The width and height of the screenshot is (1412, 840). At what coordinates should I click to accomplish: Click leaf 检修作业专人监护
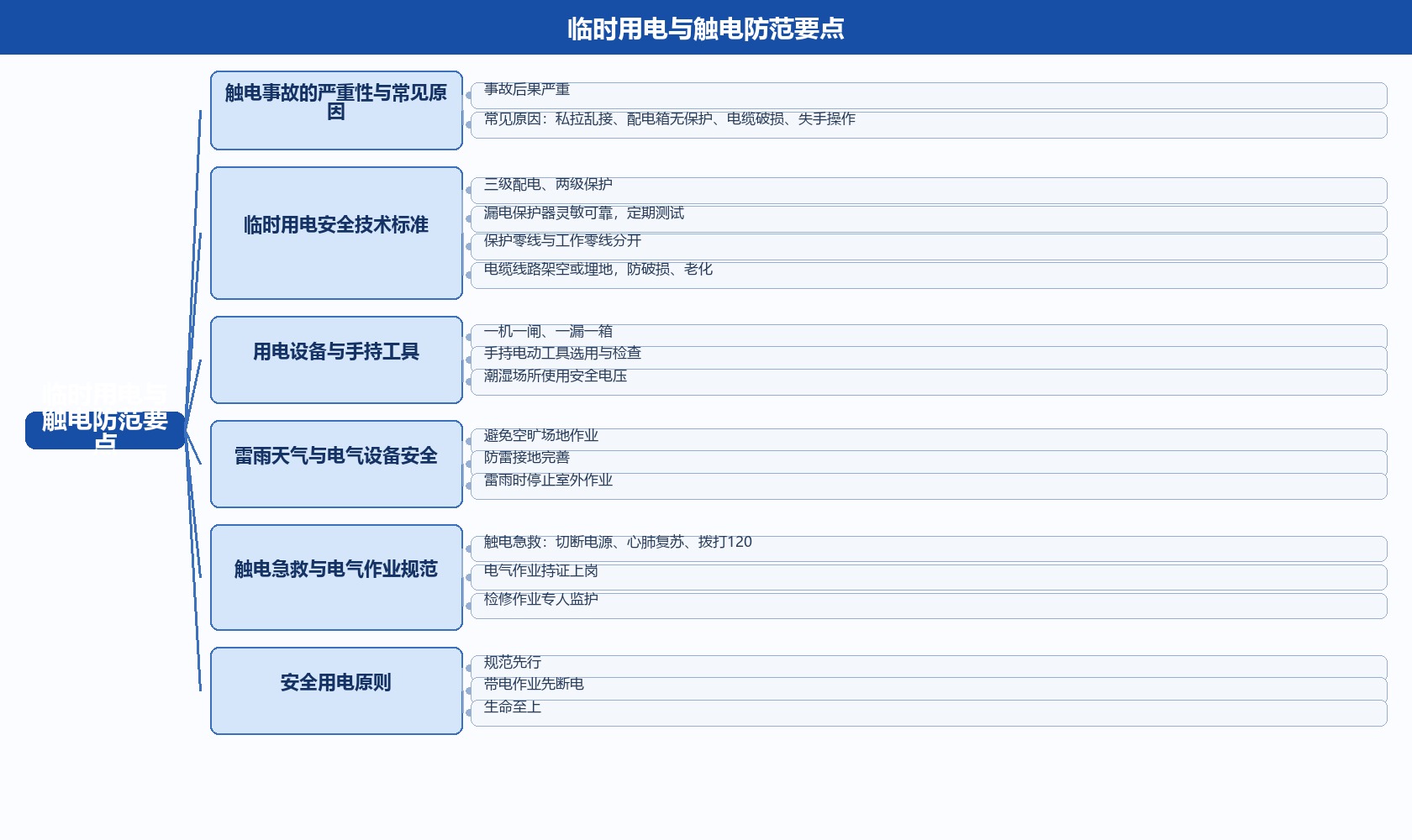tap(929, 606)
